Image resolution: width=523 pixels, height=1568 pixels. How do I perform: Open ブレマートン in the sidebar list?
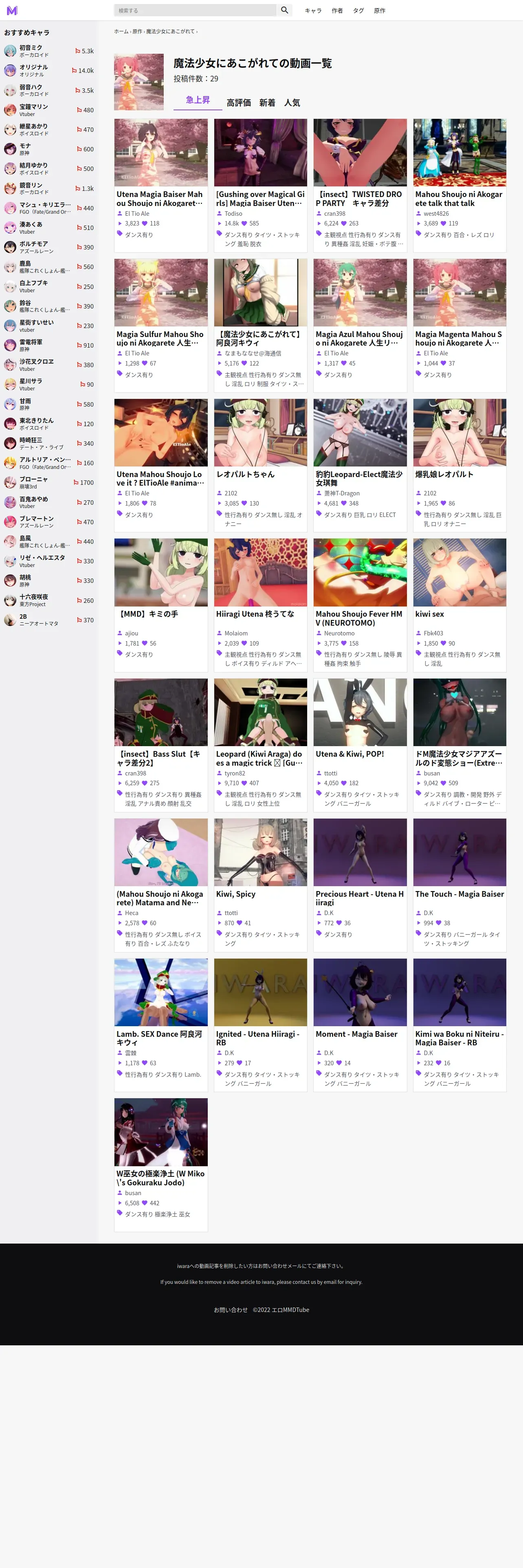49,522
